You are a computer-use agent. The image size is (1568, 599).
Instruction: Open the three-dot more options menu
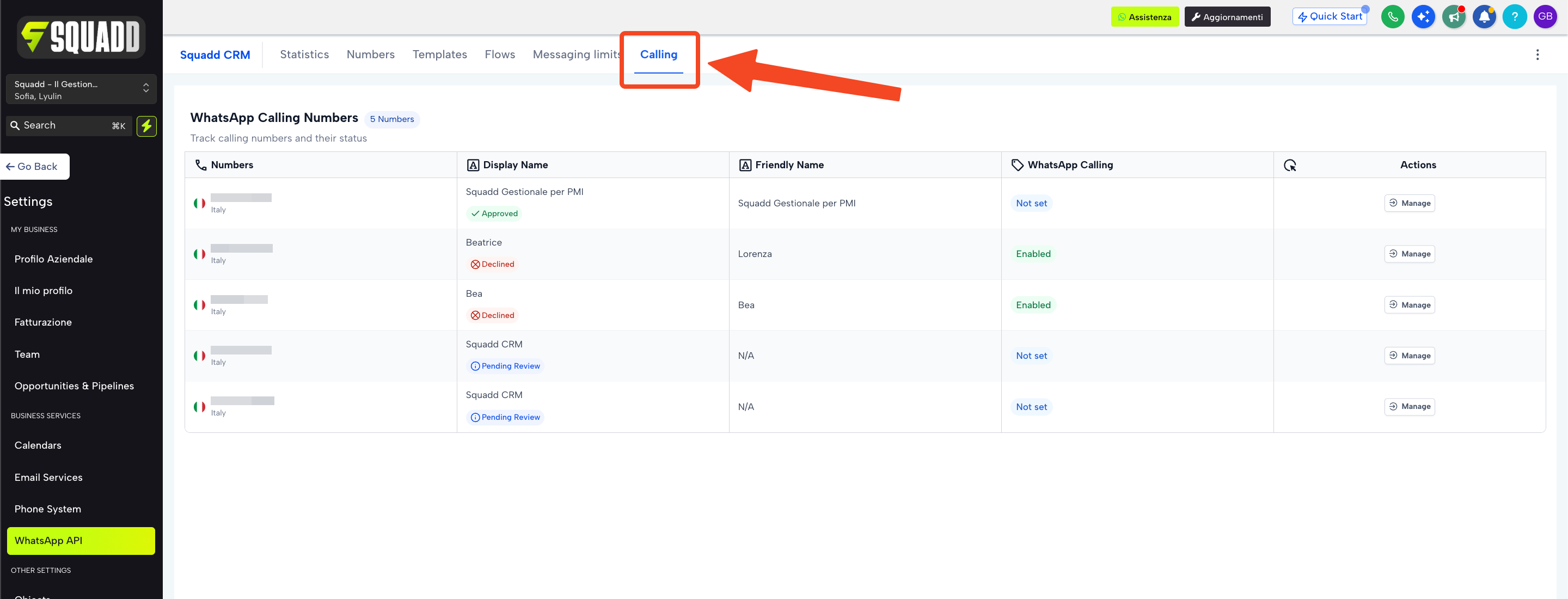point(1537,55)
